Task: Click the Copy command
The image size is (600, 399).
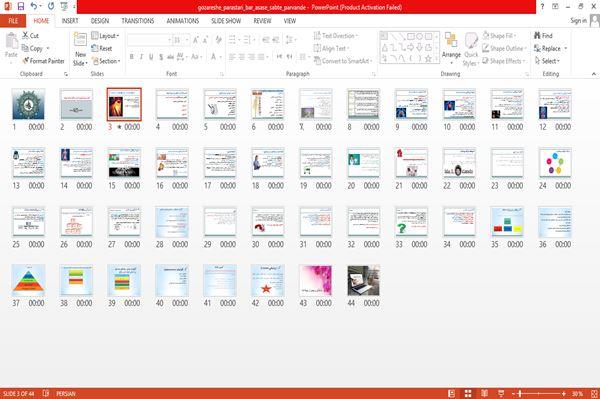Action: coord(32,48)
